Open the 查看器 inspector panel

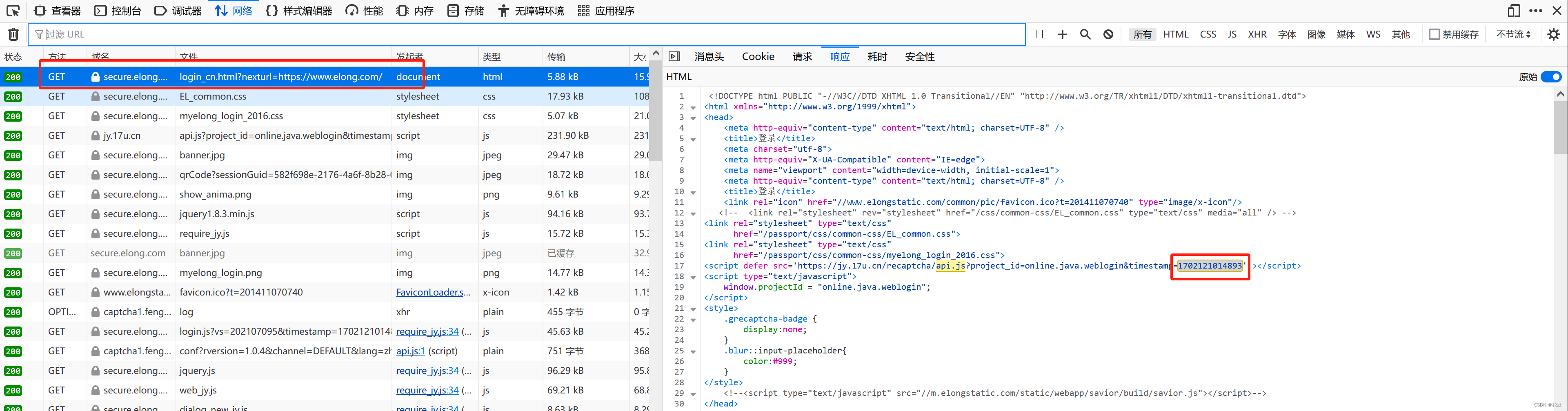tap(58, 10)
